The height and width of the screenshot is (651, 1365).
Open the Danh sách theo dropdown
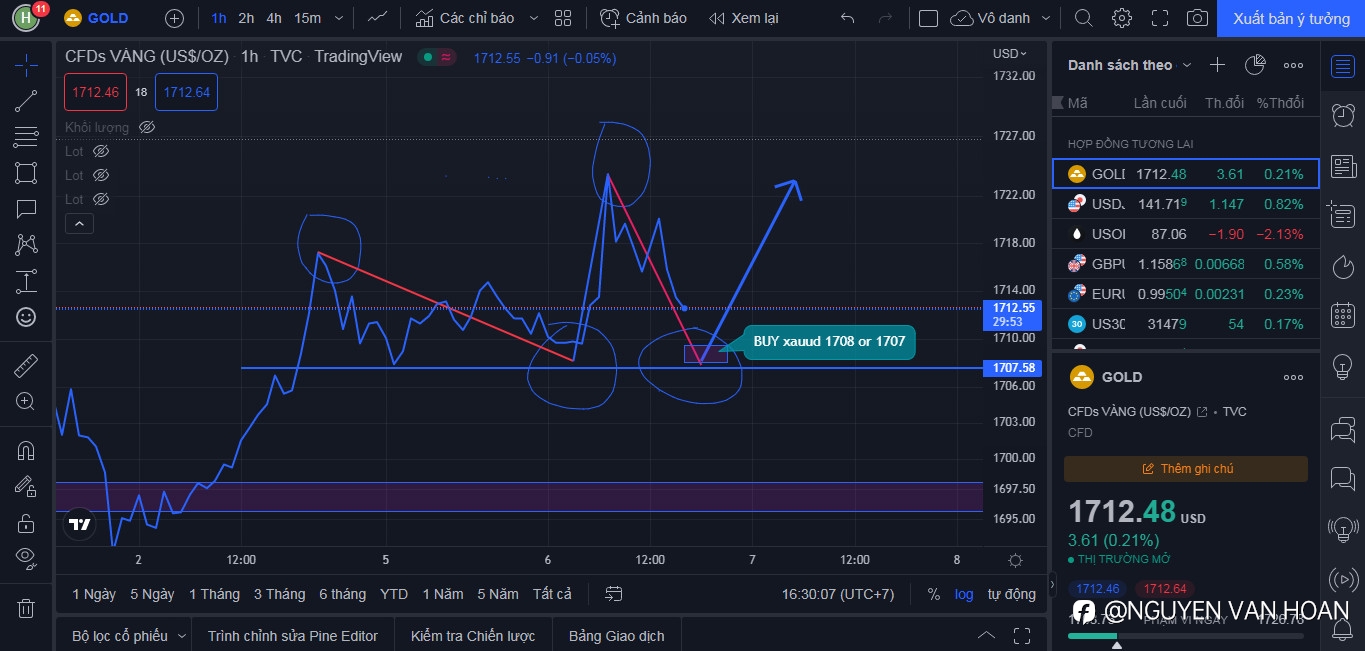[1130, 65]
